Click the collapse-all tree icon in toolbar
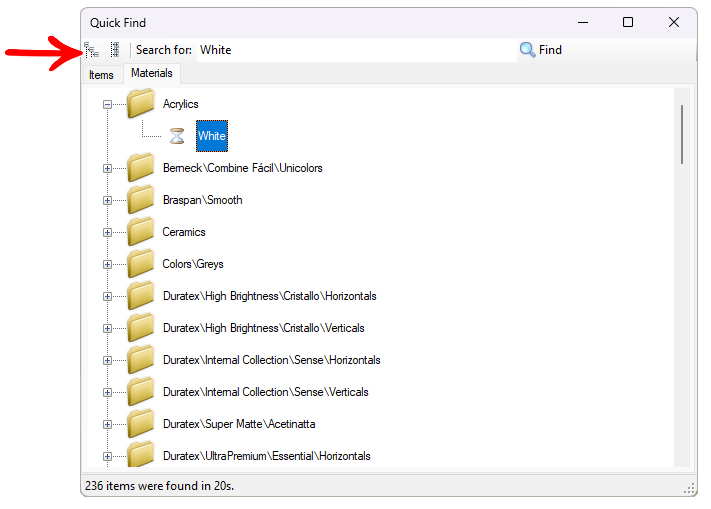 click(115, 50)
